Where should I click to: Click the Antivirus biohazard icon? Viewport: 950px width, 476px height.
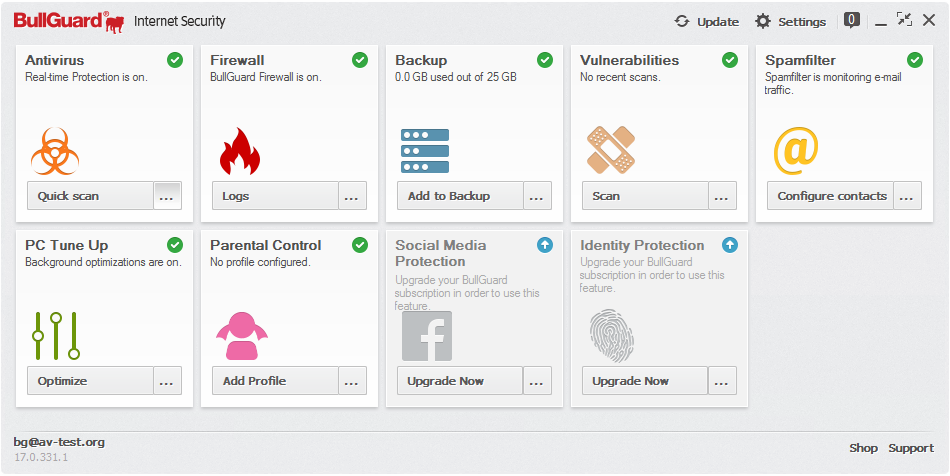point(55,151)
